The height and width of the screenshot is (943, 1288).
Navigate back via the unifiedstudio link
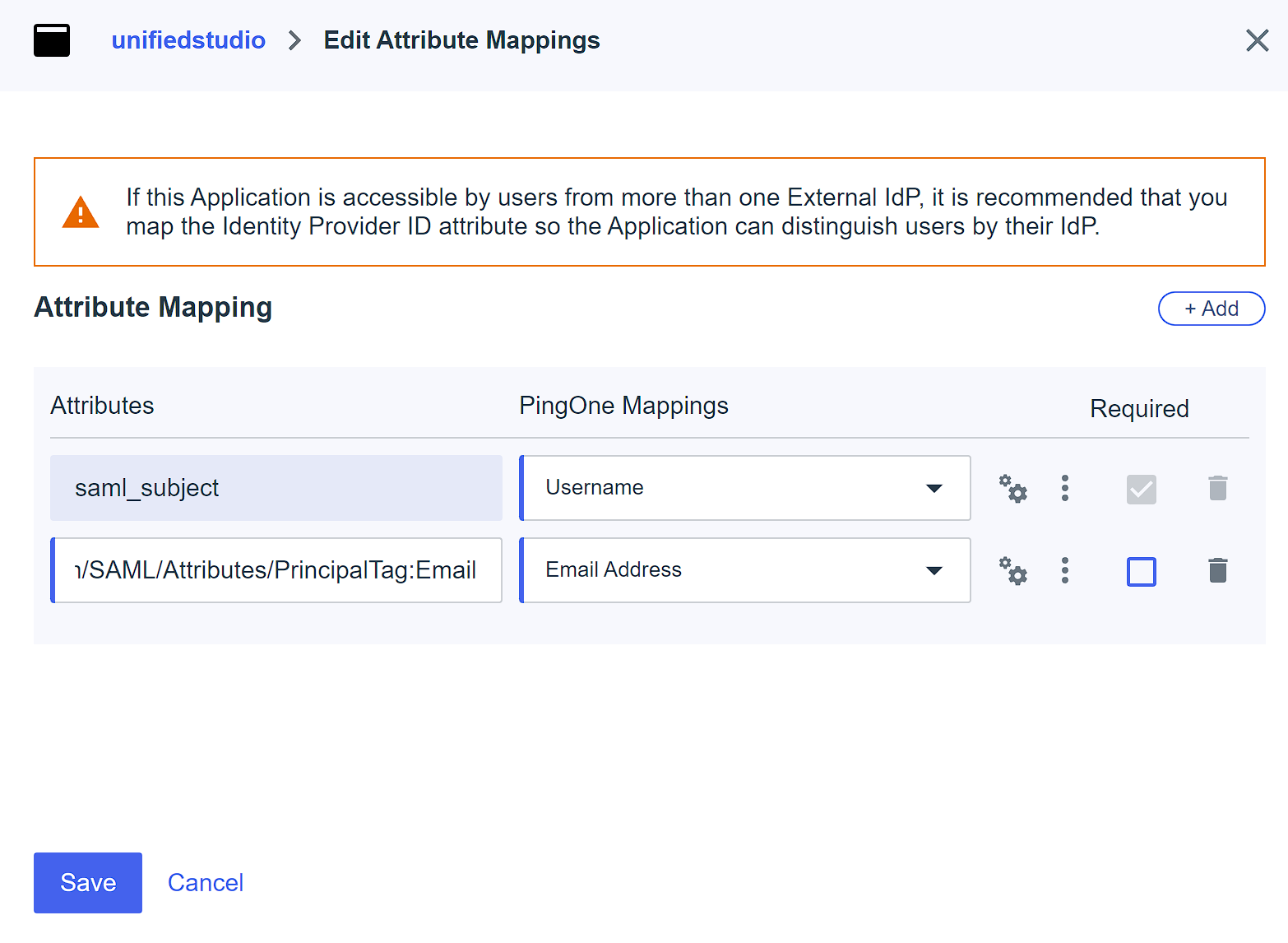[x=188, y=39]
